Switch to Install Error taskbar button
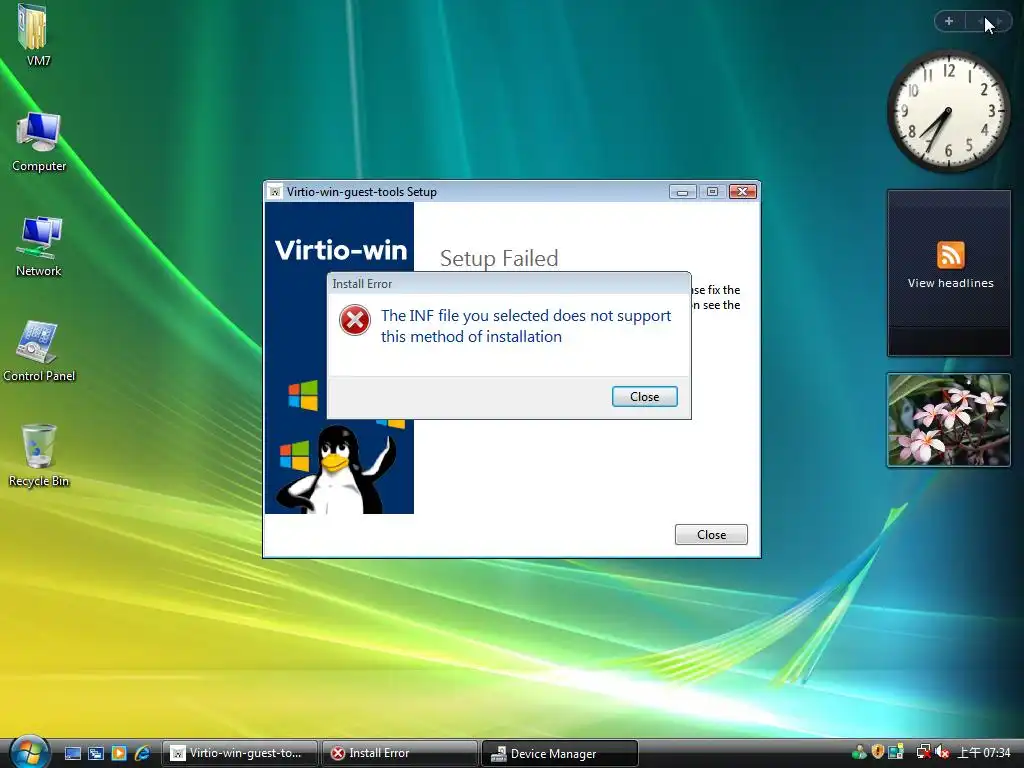The image size is (1024, 768). pos(400,753)
